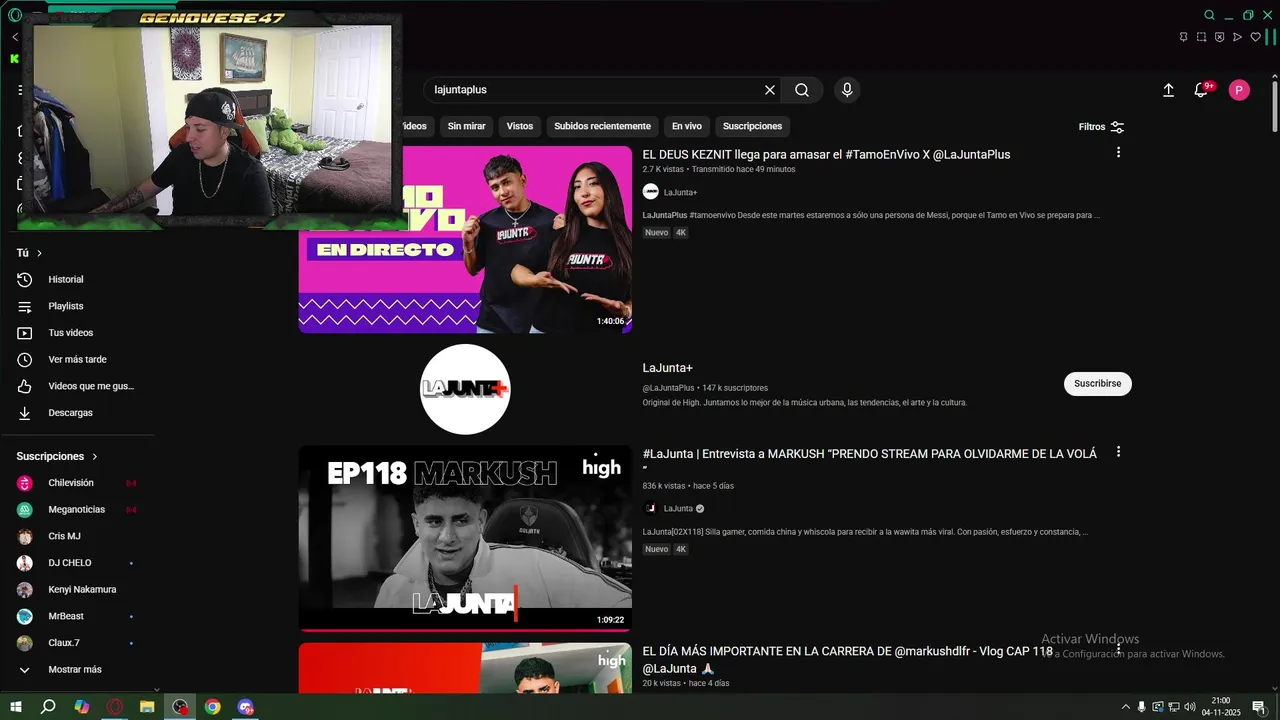Open options menu for MARKUSH interview video

1118,452
